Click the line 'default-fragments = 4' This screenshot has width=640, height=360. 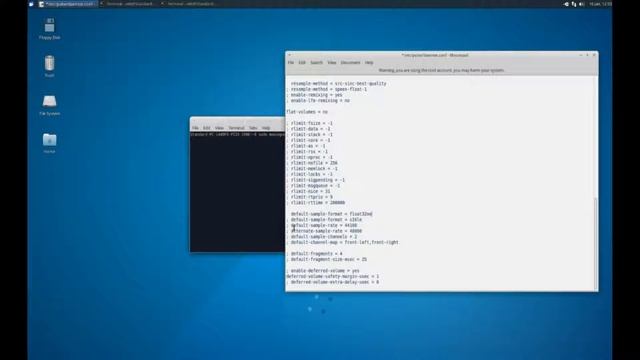pos(314,254)
